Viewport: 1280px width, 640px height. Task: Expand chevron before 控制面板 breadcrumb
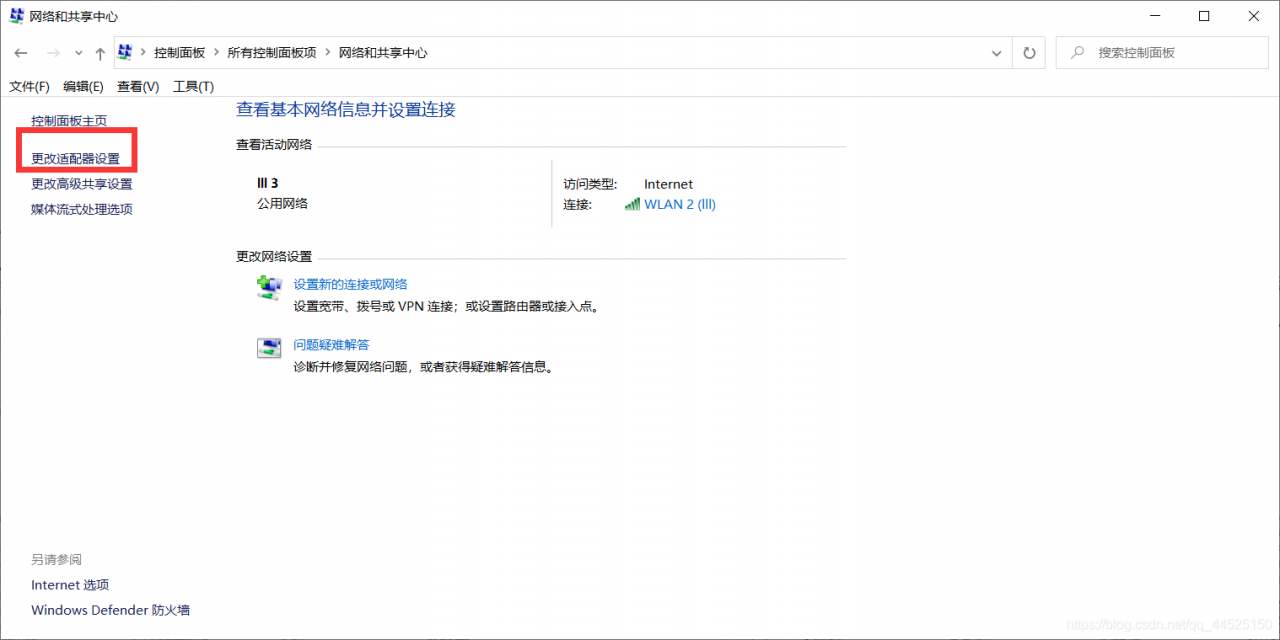click(x=143, y=53)
